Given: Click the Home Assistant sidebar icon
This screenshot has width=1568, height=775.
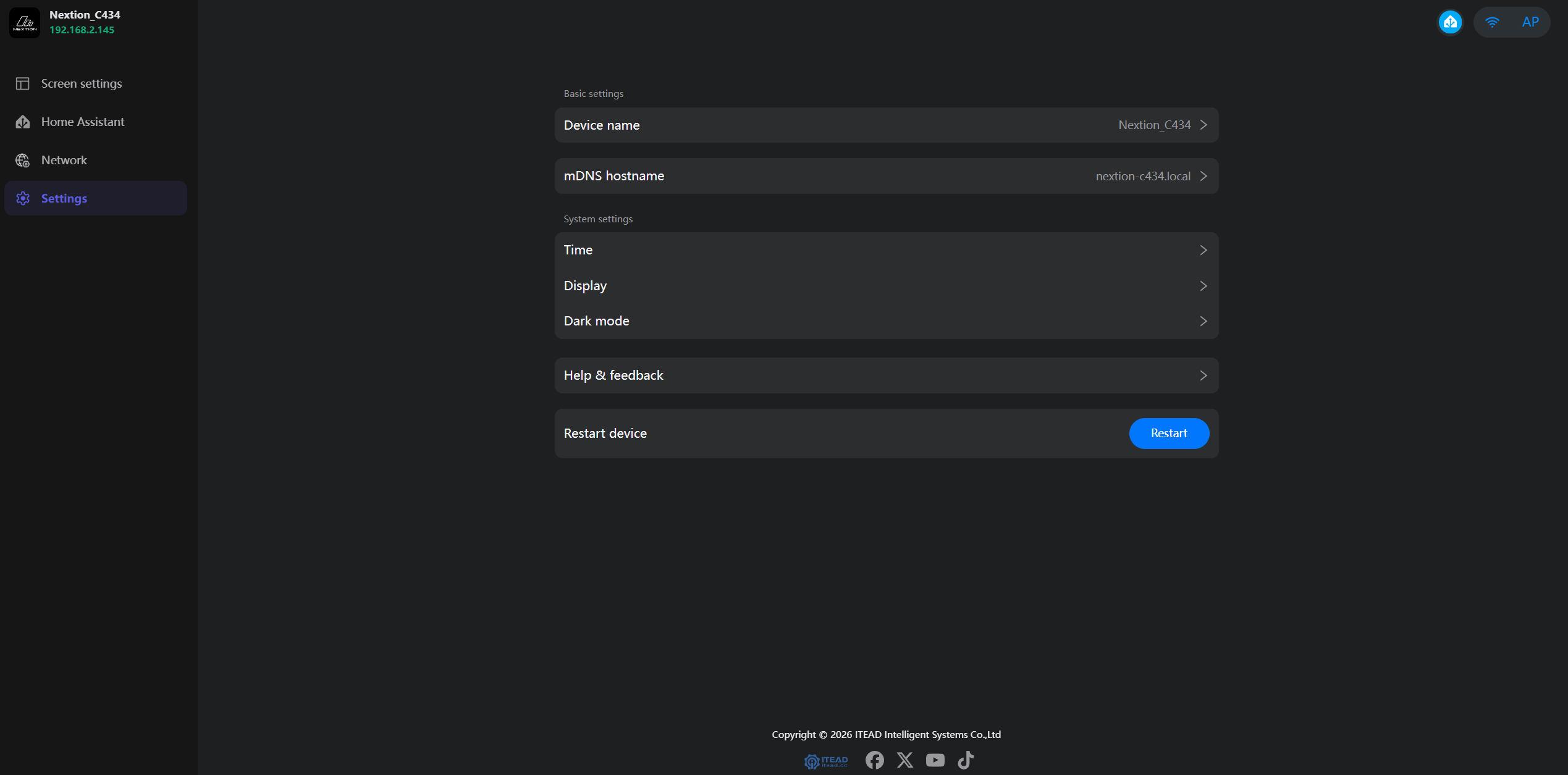Looking at the screenshot, I should pyautogui.click(x=23, y=122).
